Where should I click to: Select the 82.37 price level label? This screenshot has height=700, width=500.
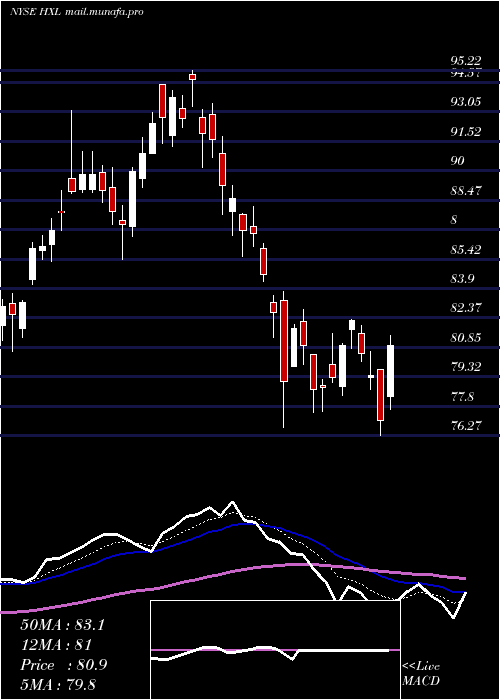pos(466,308)
